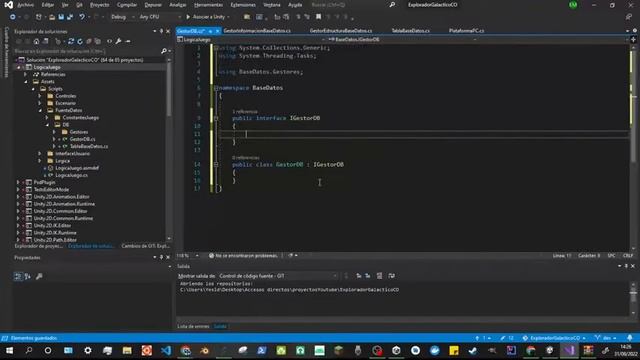Expand the Controles folder node
The height and width of the screenshot is (360, 640).
click(x=40, y=96)
